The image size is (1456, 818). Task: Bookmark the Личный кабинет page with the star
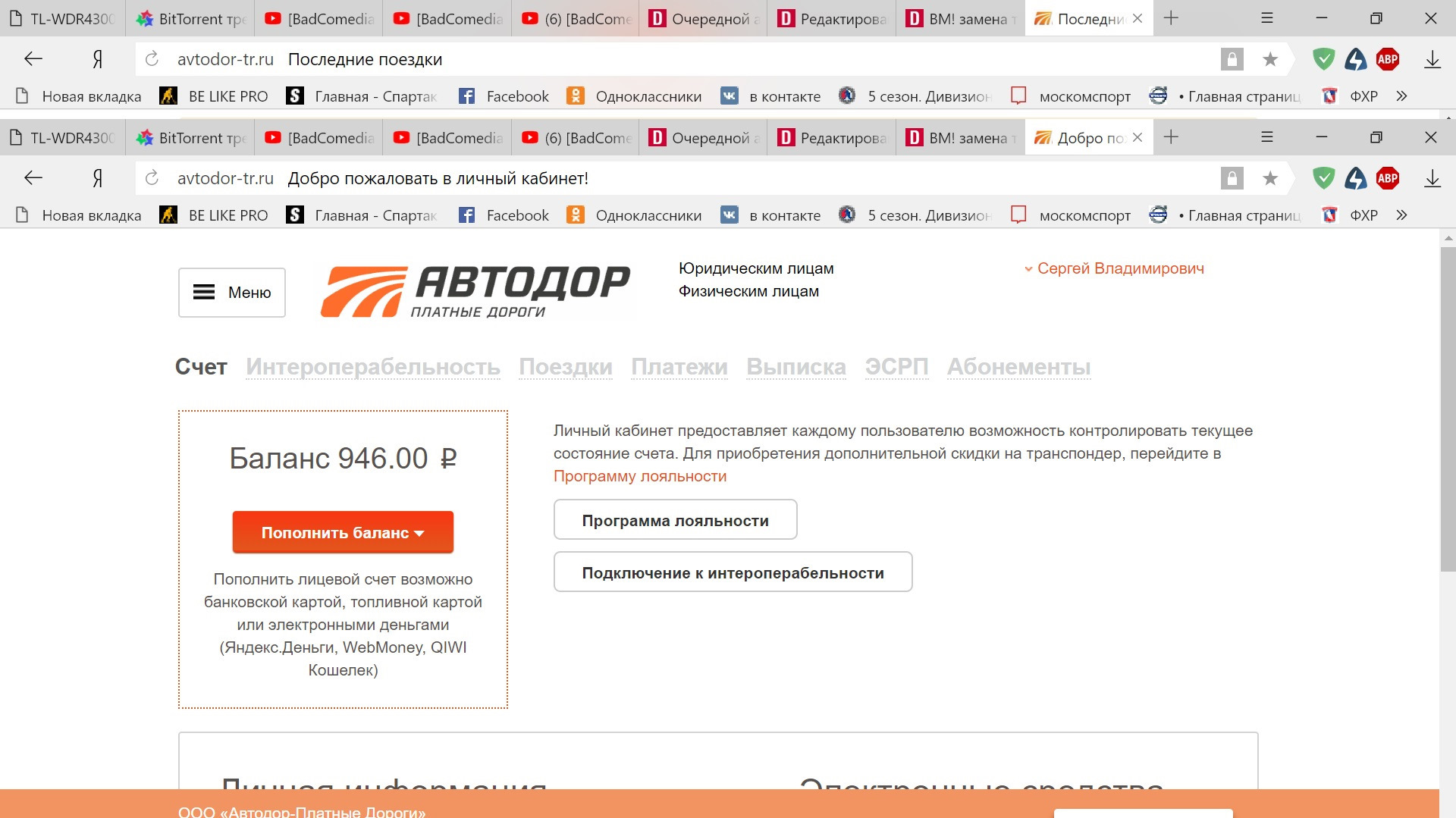(x=1270, y=178)
